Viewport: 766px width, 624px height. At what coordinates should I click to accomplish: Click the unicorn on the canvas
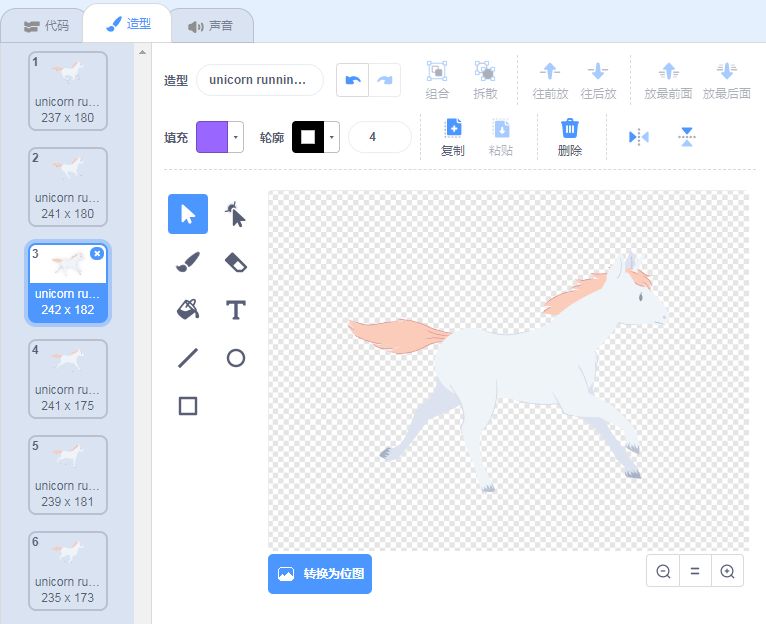point(508,371)
